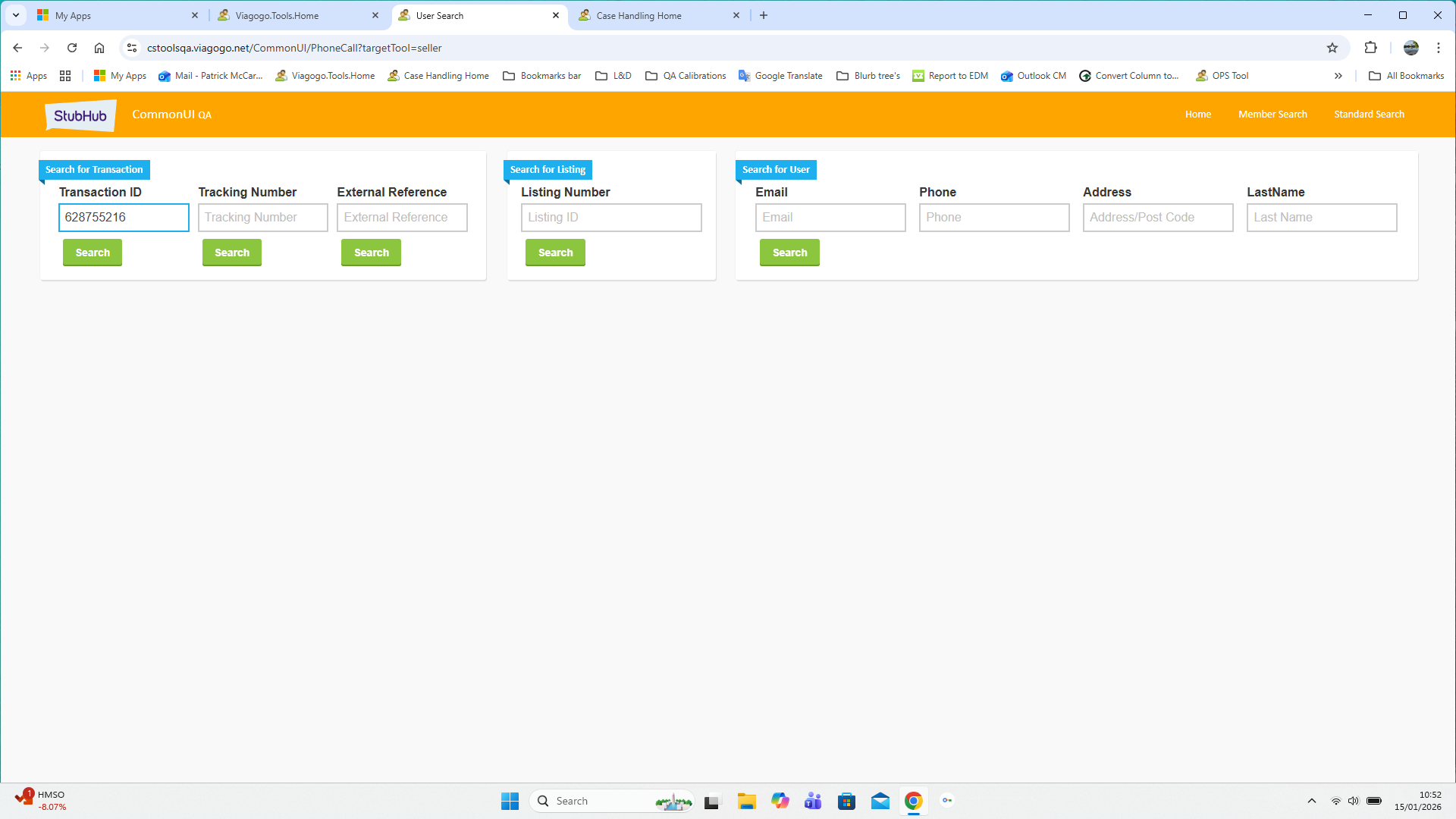Open the Chrome extensions puzzle icon
This screenshot has width=1456, height=819.
coord(1370,48)
